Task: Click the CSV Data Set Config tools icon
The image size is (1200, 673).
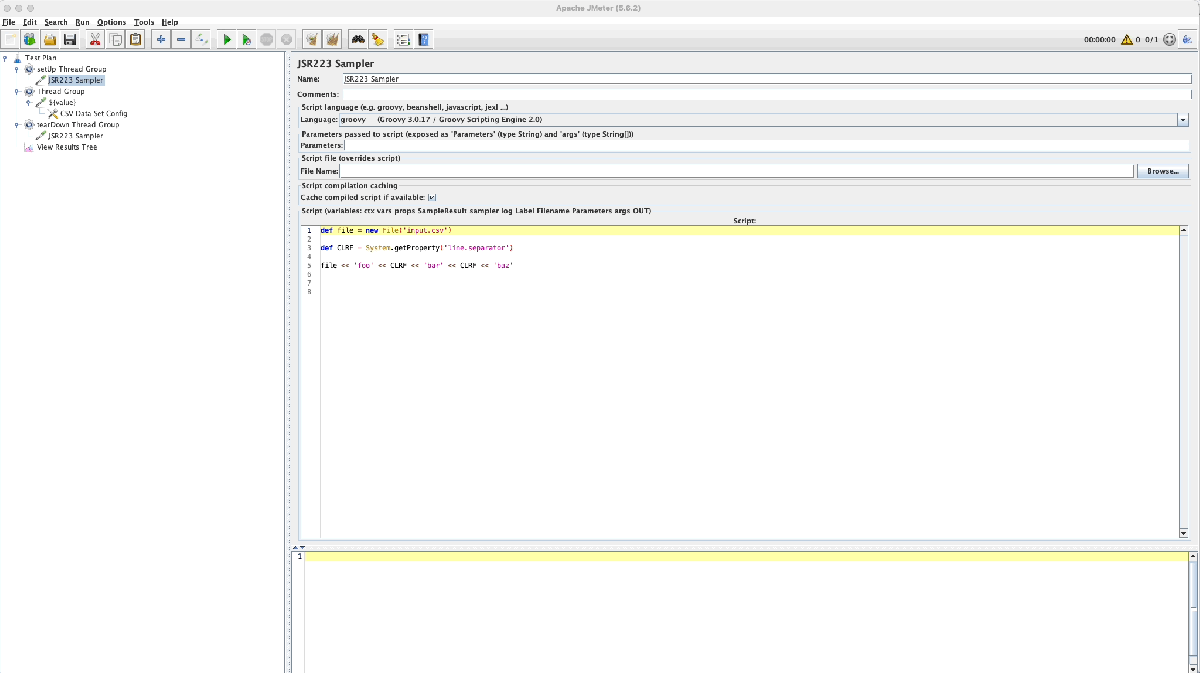Action: pyautogui.click(x=54, y=113)
